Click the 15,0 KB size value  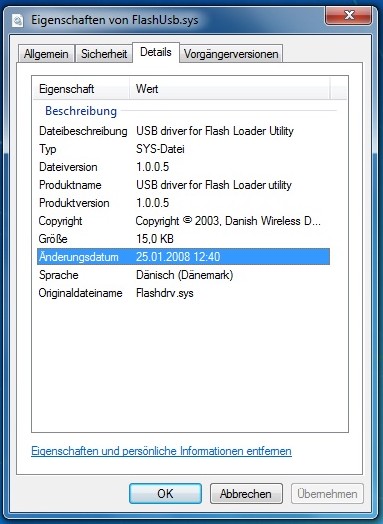pos(155,239)
